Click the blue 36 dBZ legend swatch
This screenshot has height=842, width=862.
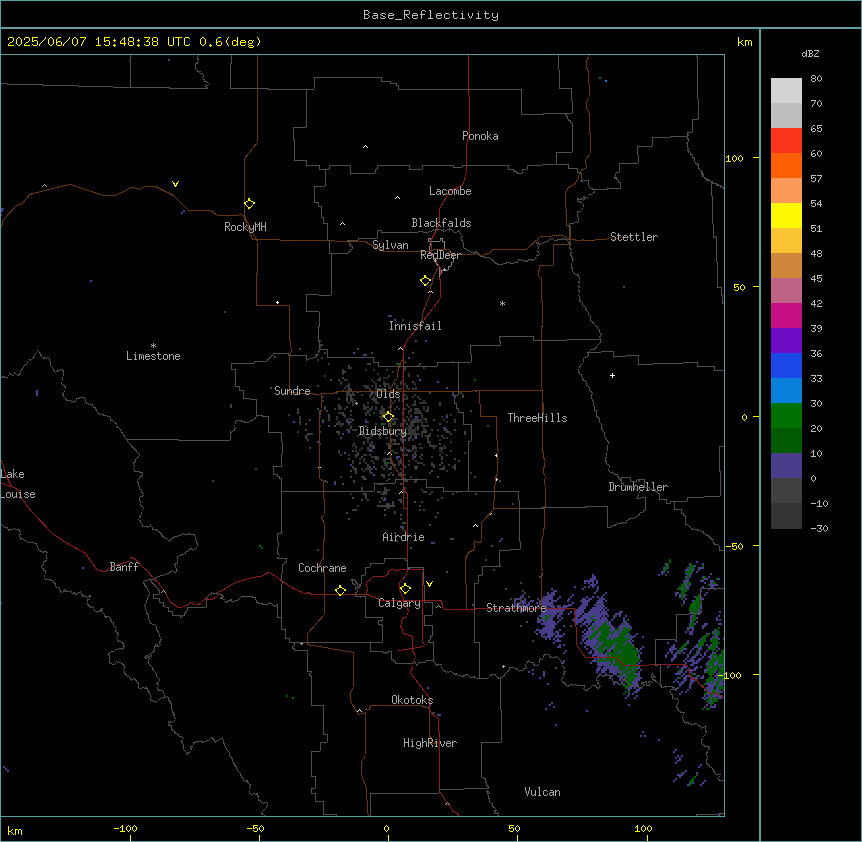(786, 365)
